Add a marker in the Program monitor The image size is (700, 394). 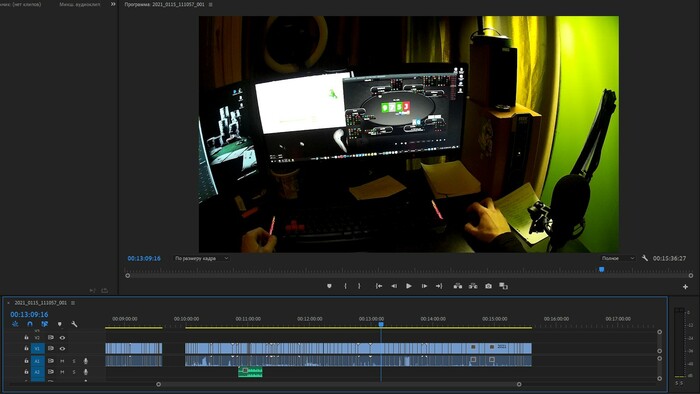point(329,286)
